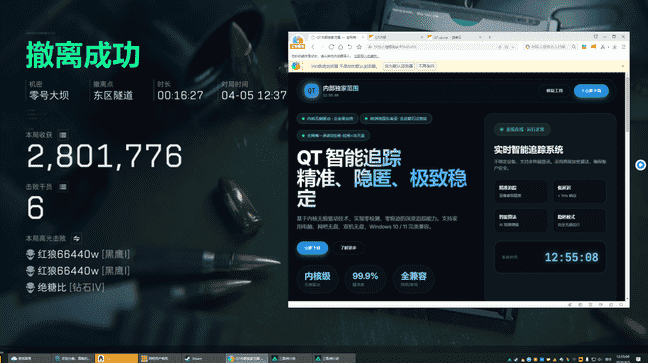
Task: Click the 了解更多 button
Action: point(348,248)
